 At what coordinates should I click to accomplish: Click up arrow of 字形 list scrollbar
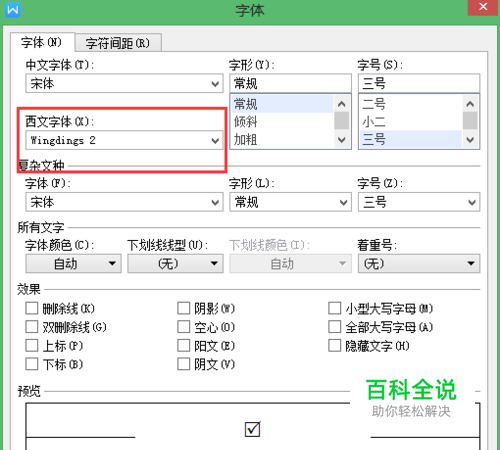click(341, 104)
